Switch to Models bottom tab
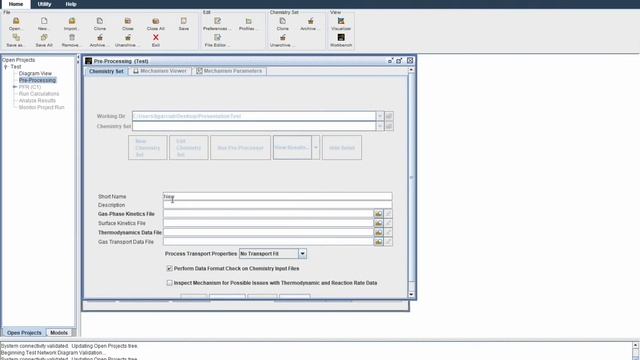The width and height of the screenshot is (640, 360). click(59, 333)
